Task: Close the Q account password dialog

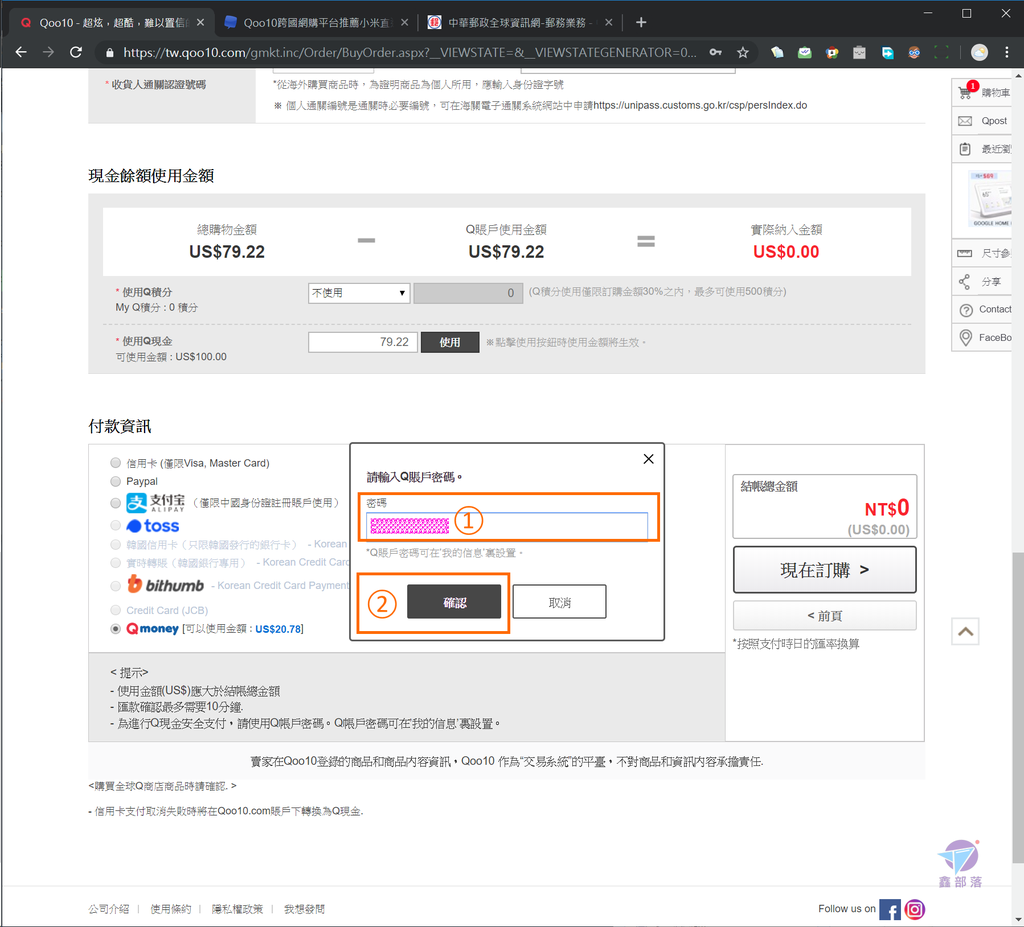Action: (x=648, y=459)
